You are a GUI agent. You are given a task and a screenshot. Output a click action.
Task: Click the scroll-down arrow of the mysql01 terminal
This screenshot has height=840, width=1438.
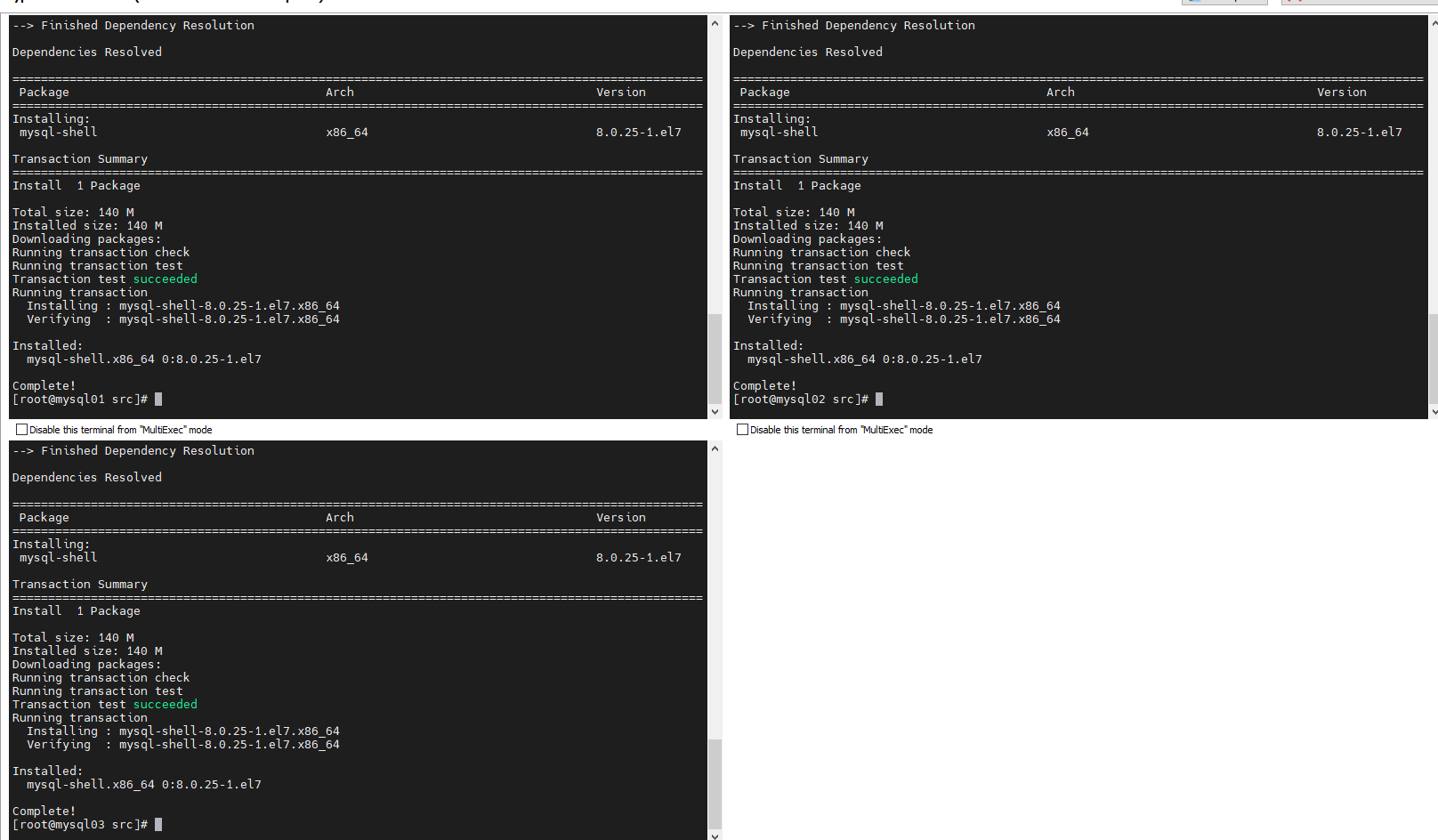coord(715,411)
